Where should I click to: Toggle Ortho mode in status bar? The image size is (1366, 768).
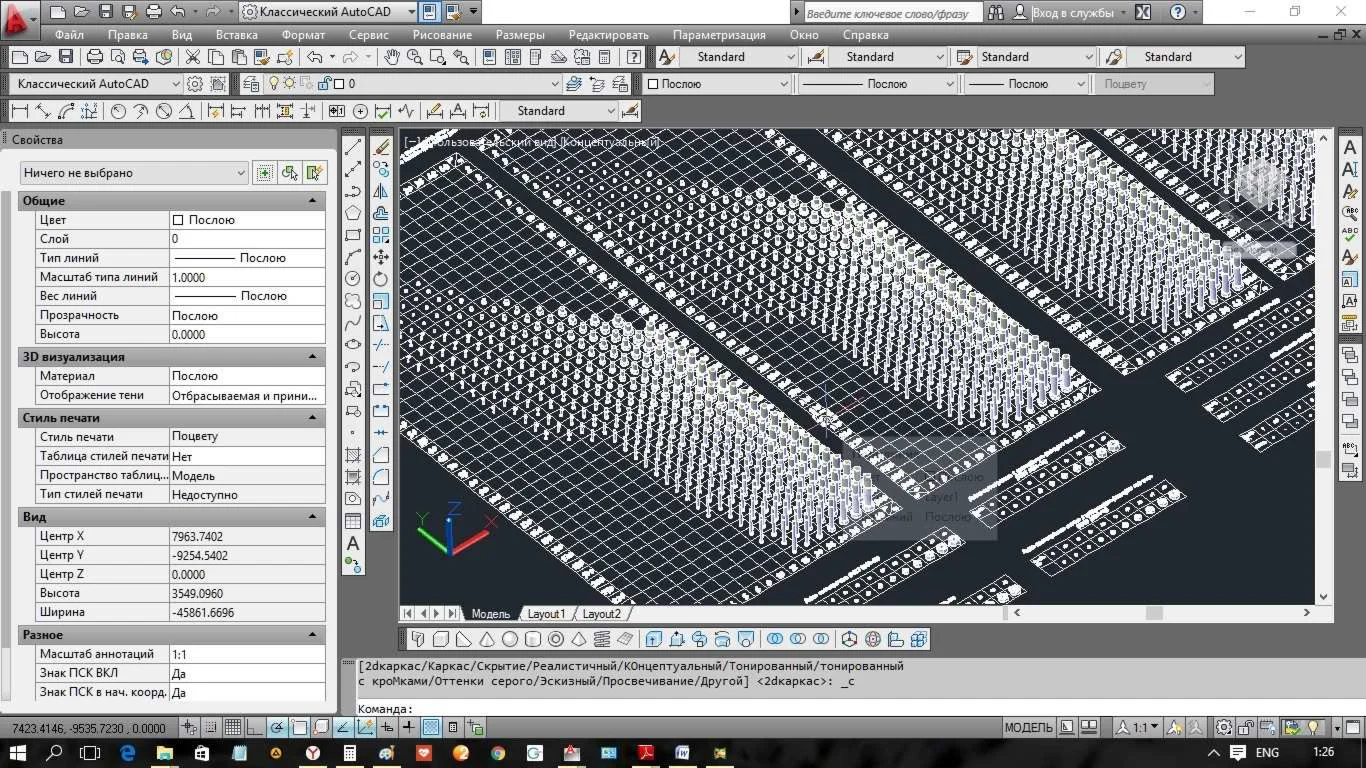tap(254, 728)
